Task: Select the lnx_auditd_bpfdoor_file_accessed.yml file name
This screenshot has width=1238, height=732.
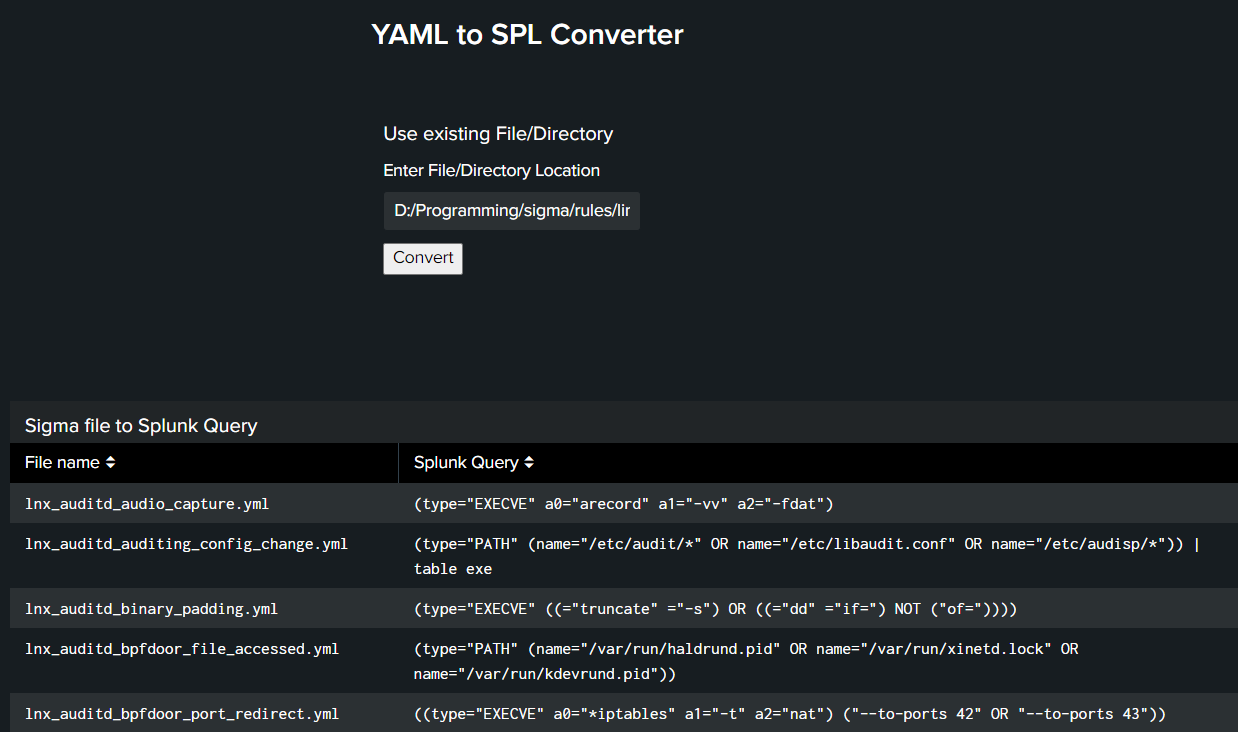Action: 182,649
